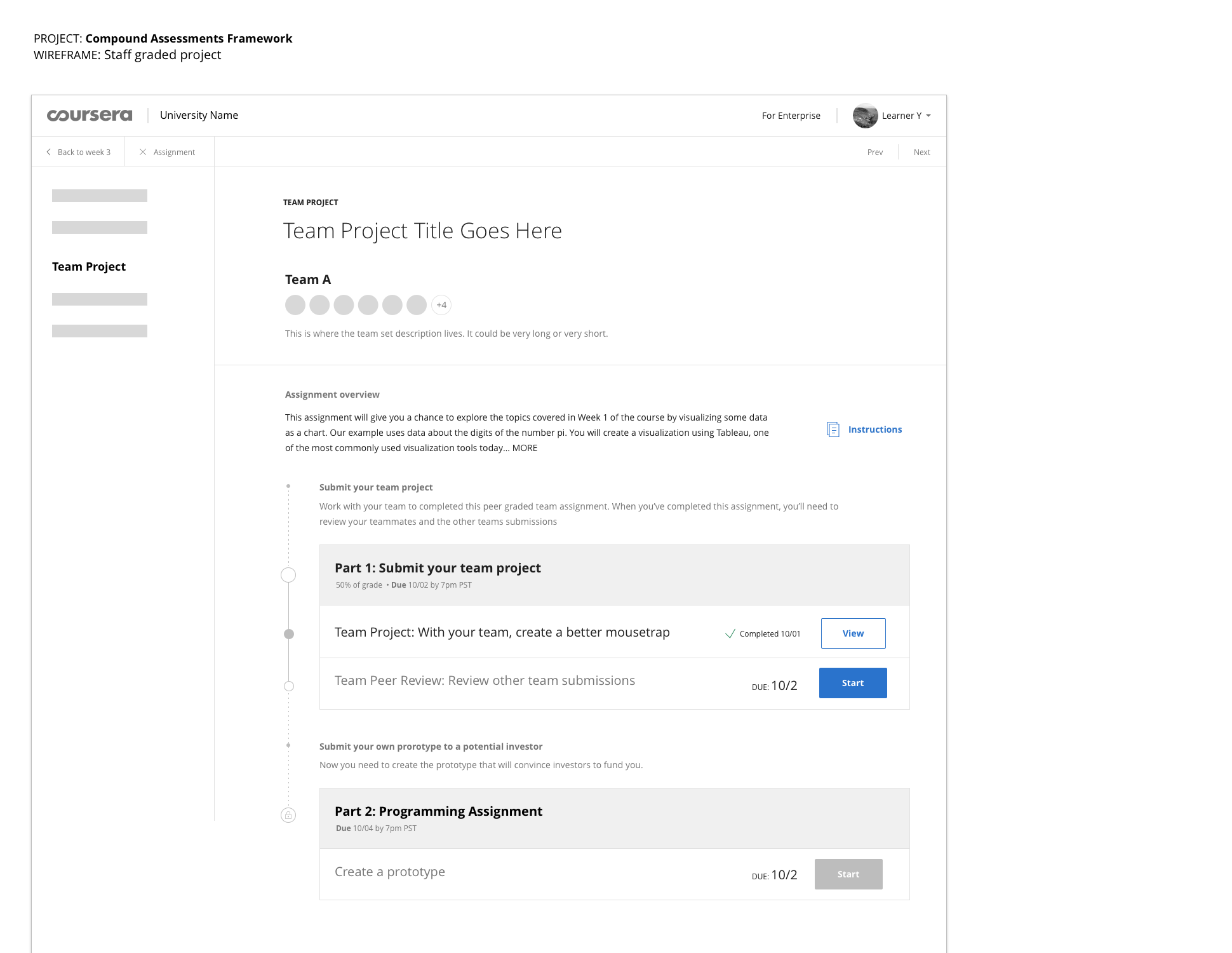
Task: Click the 'Submit your own prototype to a potential investor' heading
Action: click(431, 747)
